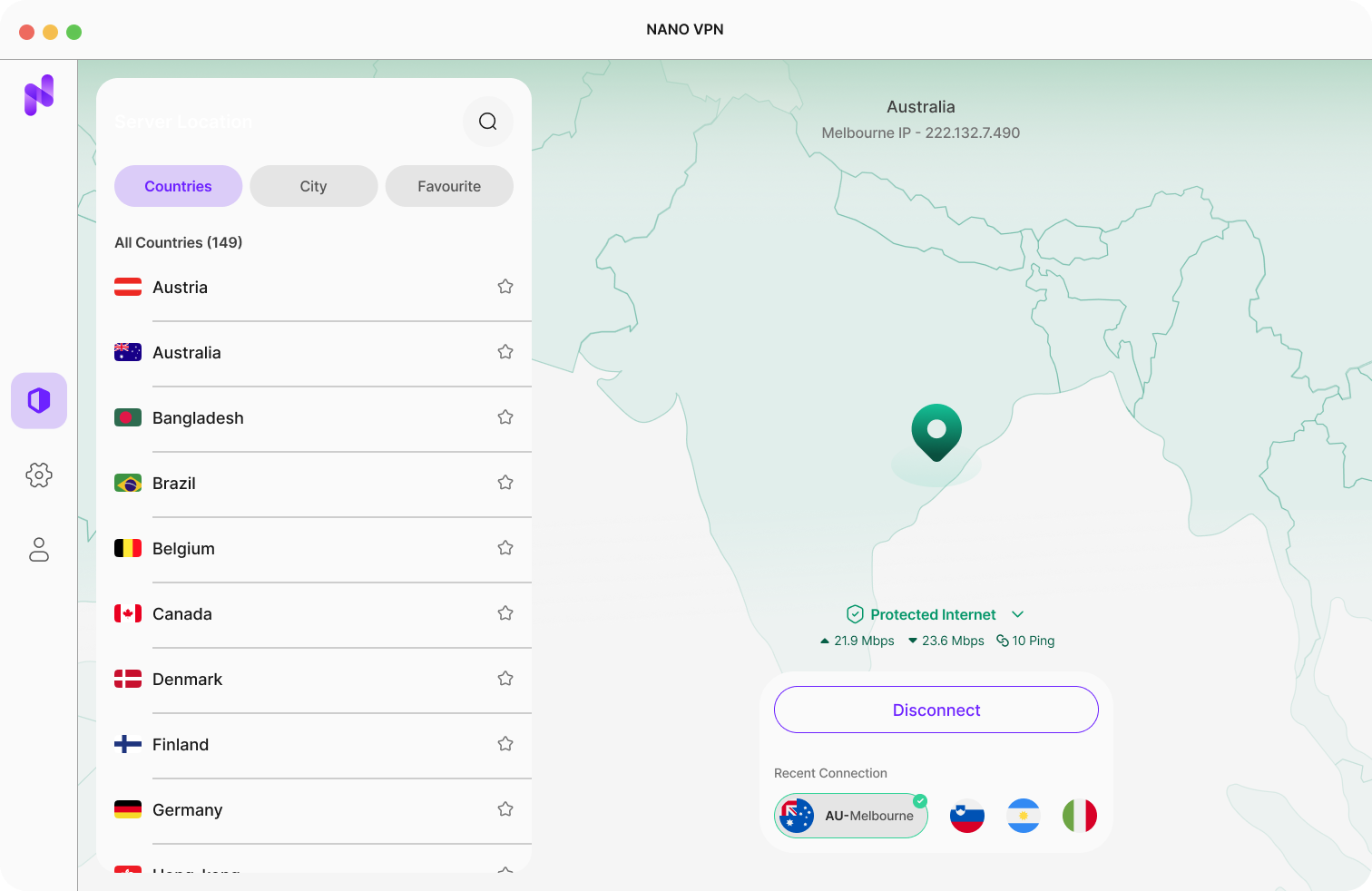This screenshot has width=1372, height=891.
Task: Reconnect to Italy recent connection flag
Action: click(1080, 816)
